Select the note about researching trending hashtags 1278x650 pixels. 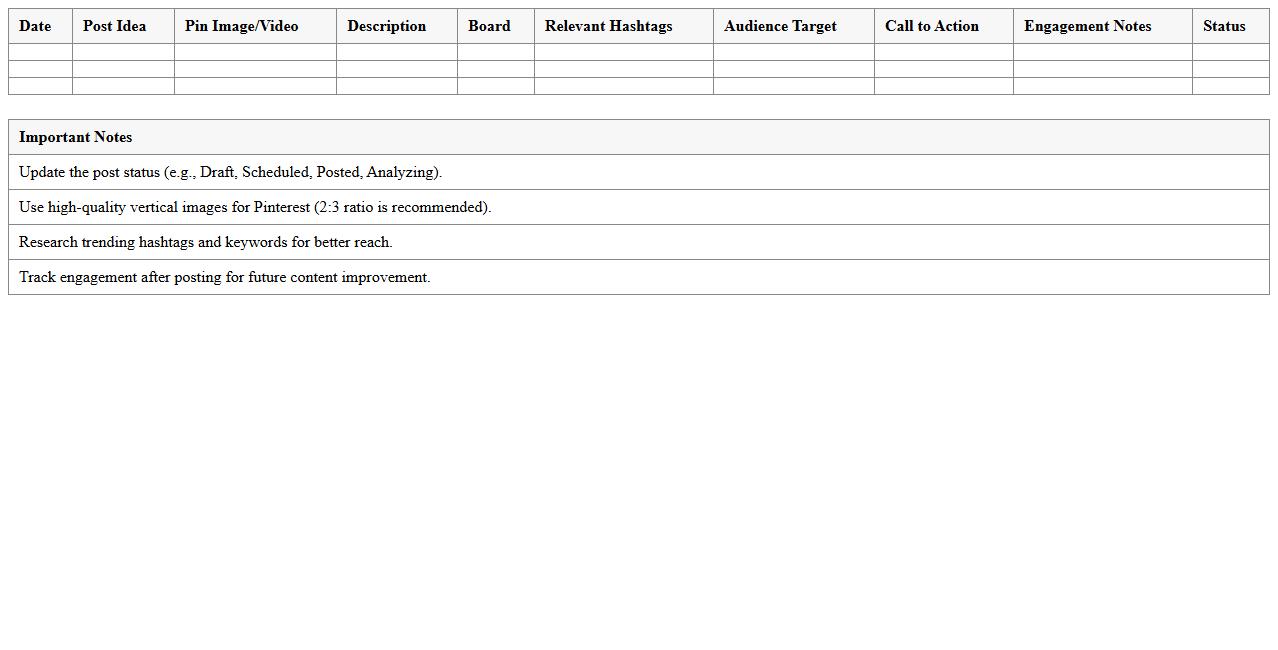(x=205, y=242)
